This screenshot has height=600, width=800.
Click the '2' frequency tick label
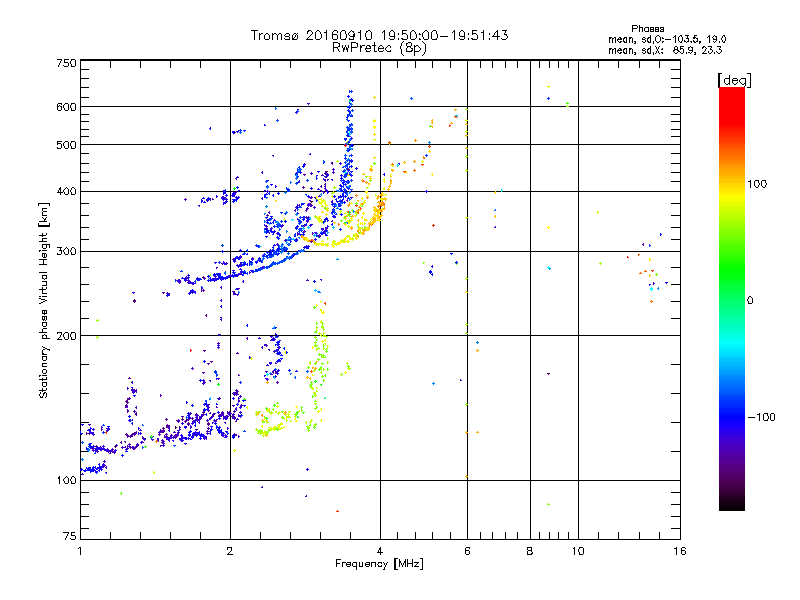[230, 551]
